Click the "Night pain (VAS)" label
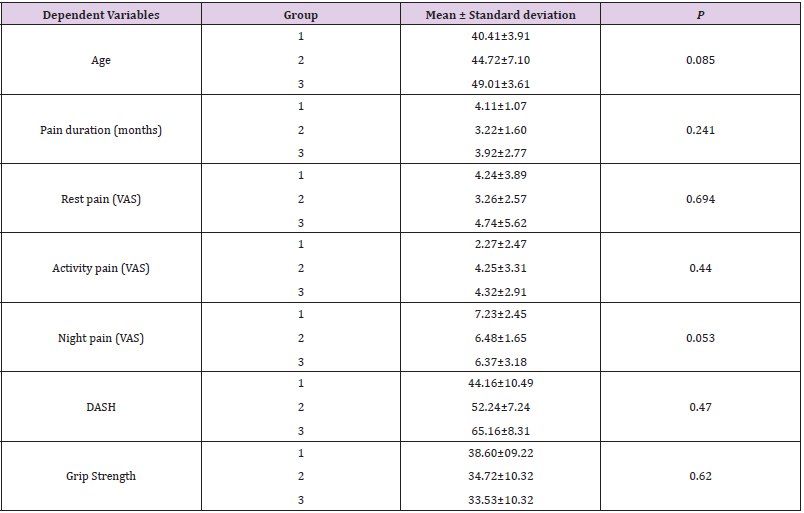 click(101, 338)
